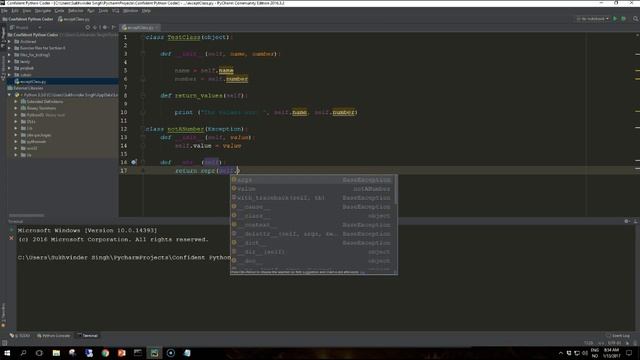
Task: Choose '__dir__(self)' completion entry
Action: (312, 252)
